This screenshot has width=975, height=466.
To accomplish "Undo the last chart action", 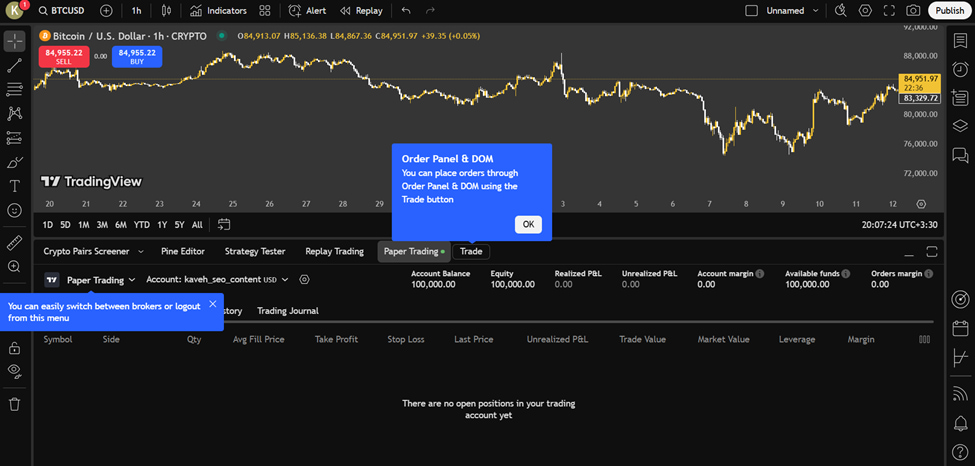I will tap(406, 11).
